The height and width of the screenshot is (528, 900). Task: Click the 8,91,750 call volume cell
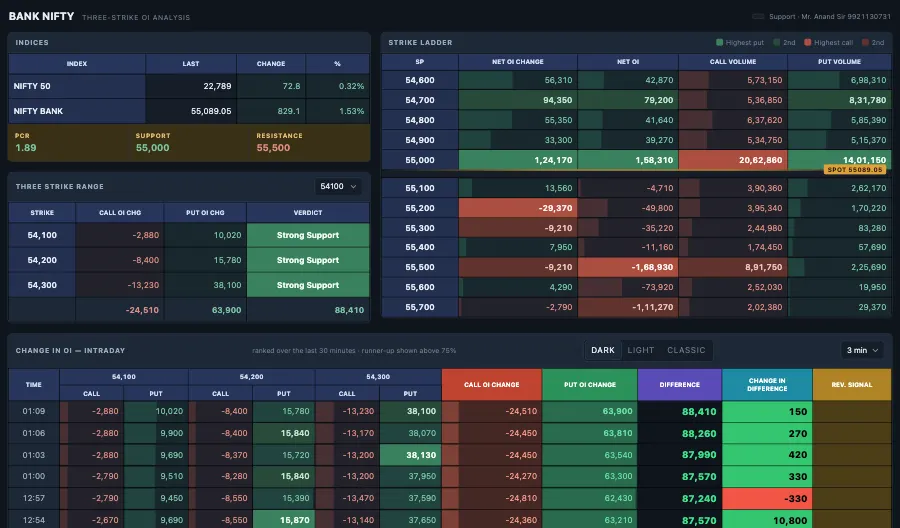(733, 267)
